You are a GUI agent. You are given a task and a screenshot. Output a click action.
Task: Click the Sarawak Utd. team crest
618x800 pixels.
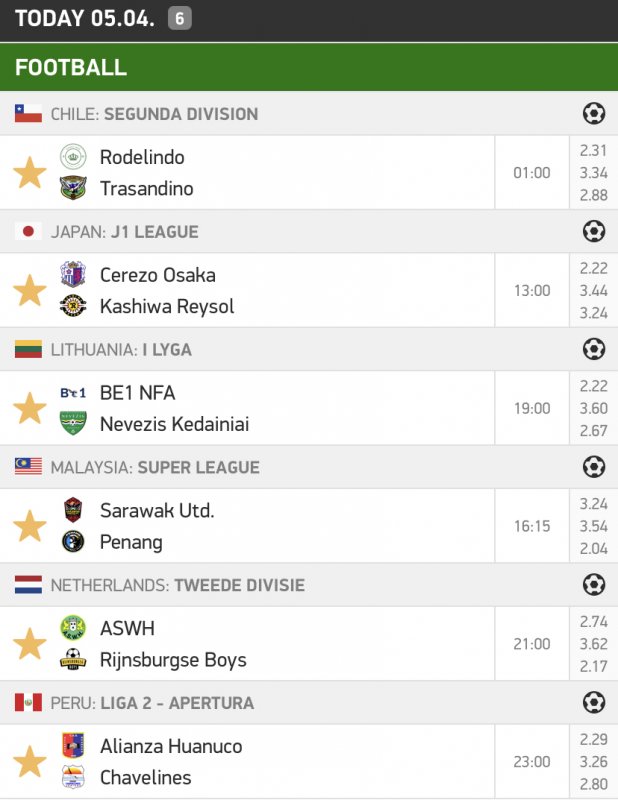click(73, 510)
